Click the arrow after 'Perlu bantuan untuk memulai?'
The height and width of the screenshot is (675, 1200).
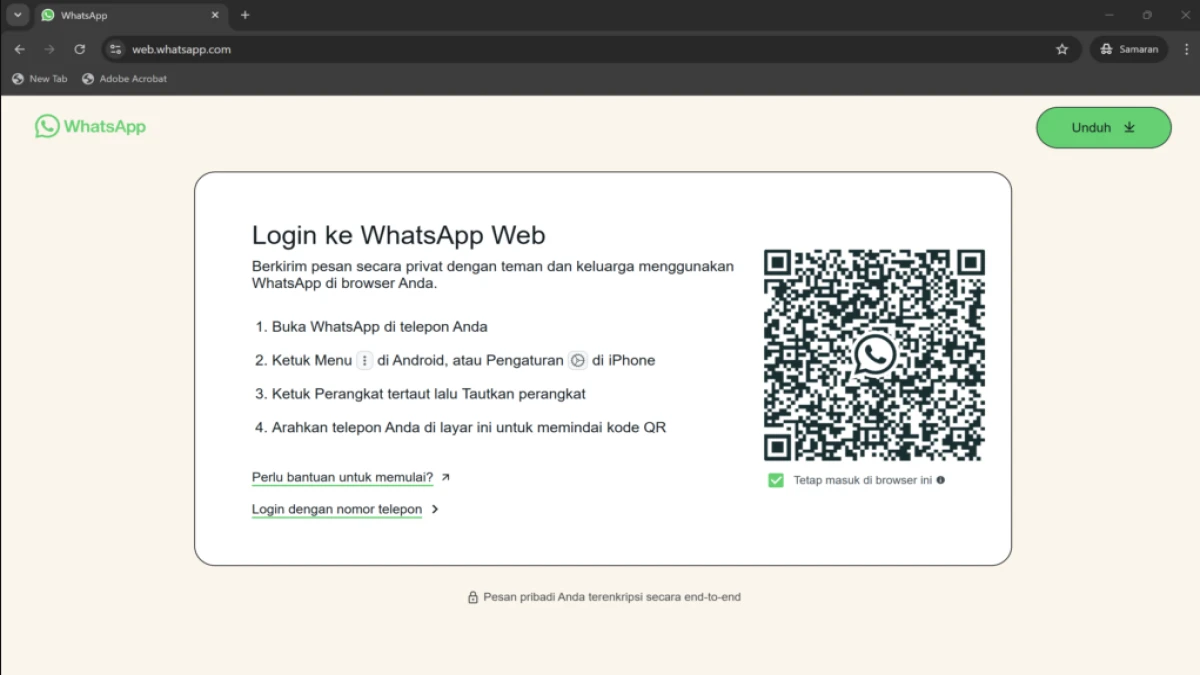click(446, 478)
